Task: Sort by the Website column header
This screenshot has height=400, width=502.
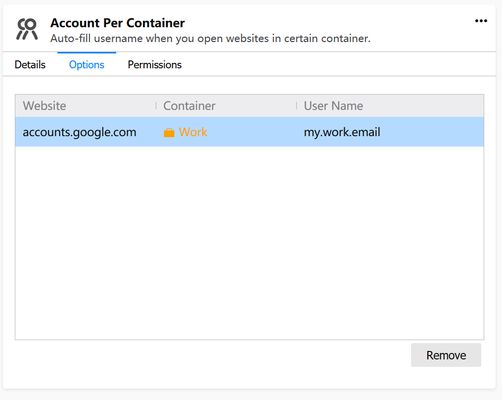Action: pyautogui.click(x=86, y=106)
